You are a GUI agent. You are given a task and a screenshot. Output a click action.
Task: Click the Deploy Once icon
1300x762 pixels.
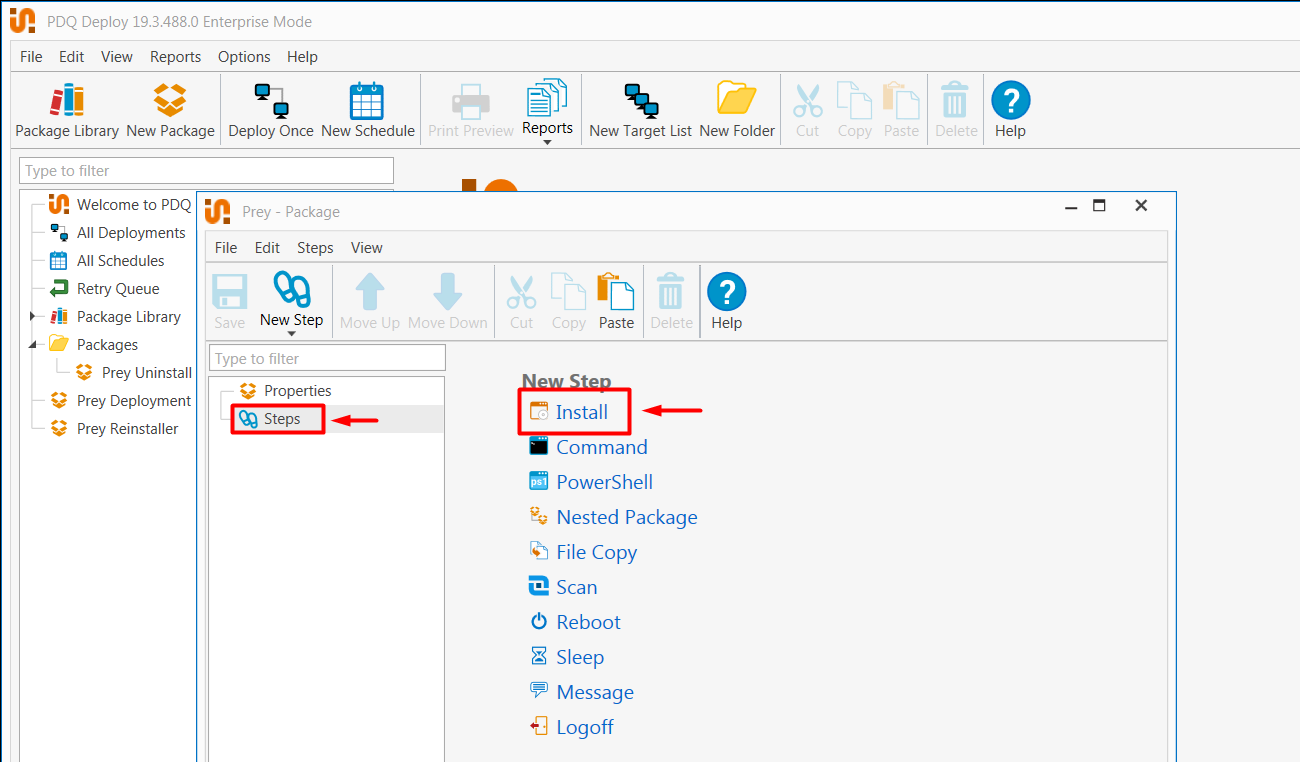coord(271,110)
